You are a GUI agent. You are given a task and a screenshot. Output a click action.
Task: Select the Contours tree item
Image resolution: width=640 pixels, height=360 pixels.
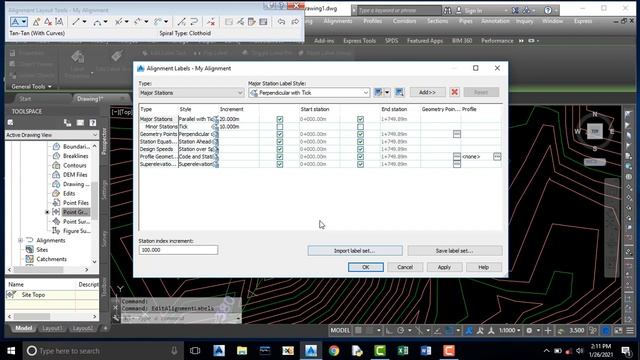coord(74,165)
